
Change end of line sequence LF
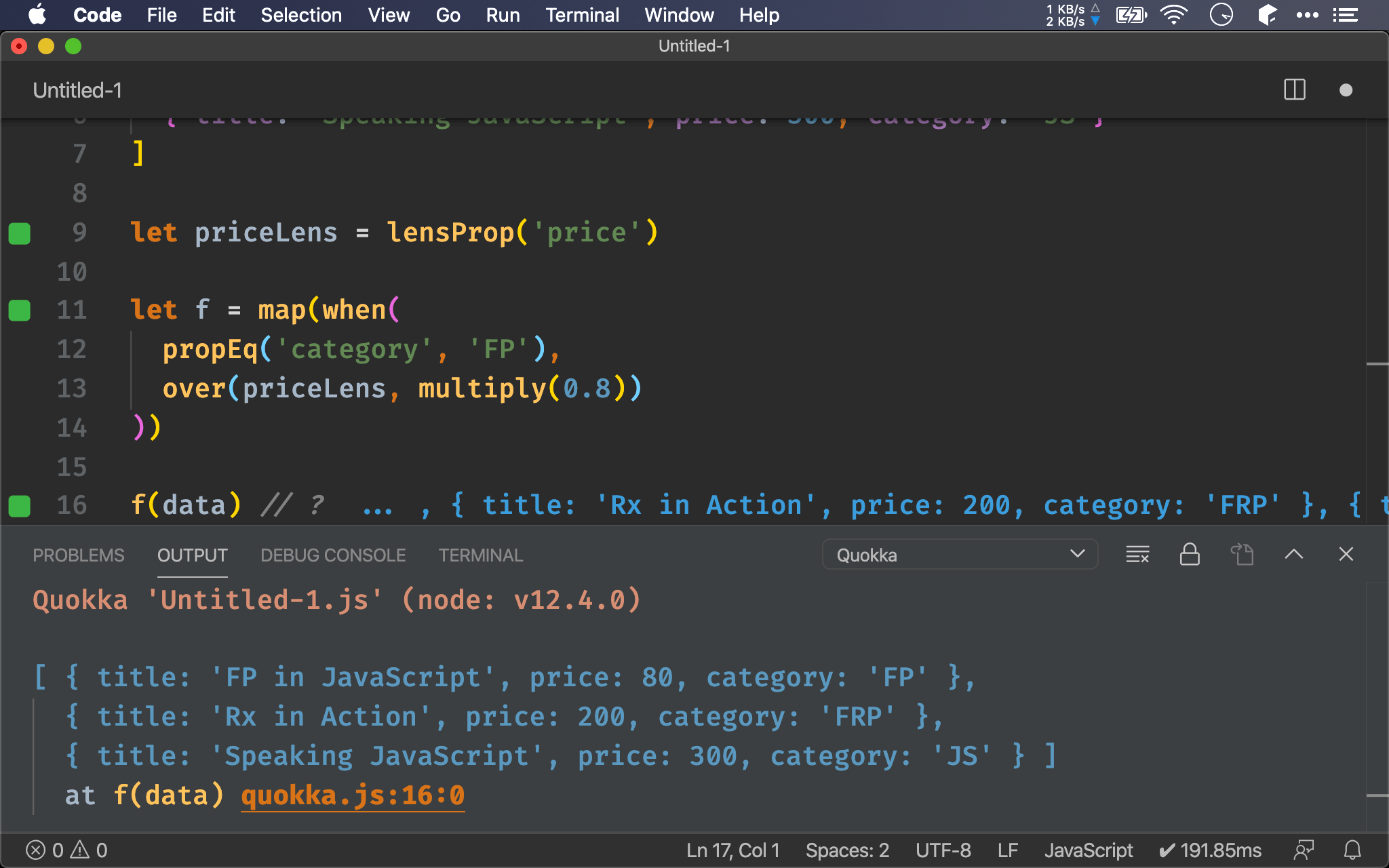point(1008,850)
